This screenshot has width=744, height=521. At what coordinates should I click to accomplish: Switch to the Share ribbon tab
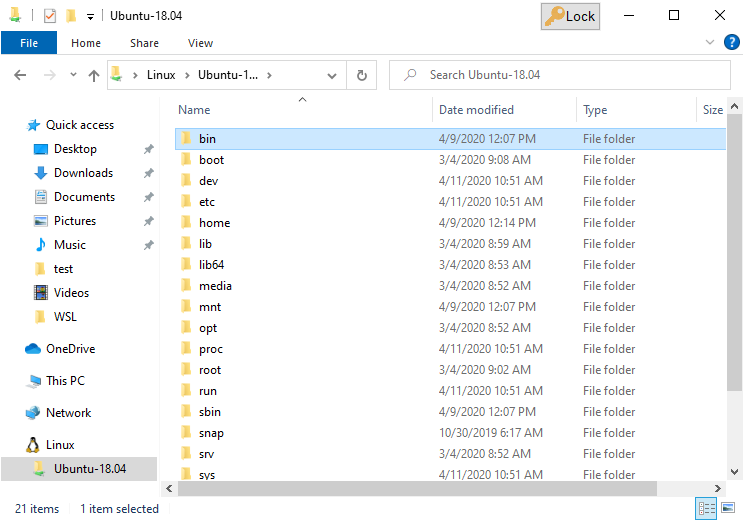[x=144, y=43]
